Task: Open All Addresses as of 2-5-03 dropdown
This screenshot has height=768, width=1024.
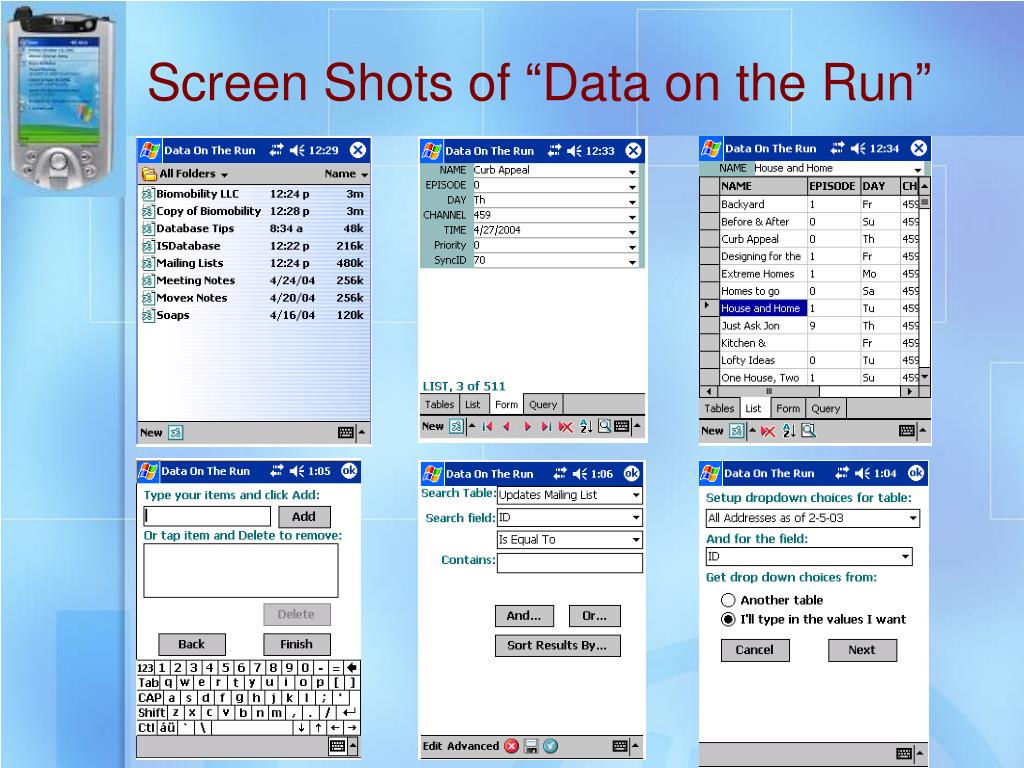Action: [913, 518]
